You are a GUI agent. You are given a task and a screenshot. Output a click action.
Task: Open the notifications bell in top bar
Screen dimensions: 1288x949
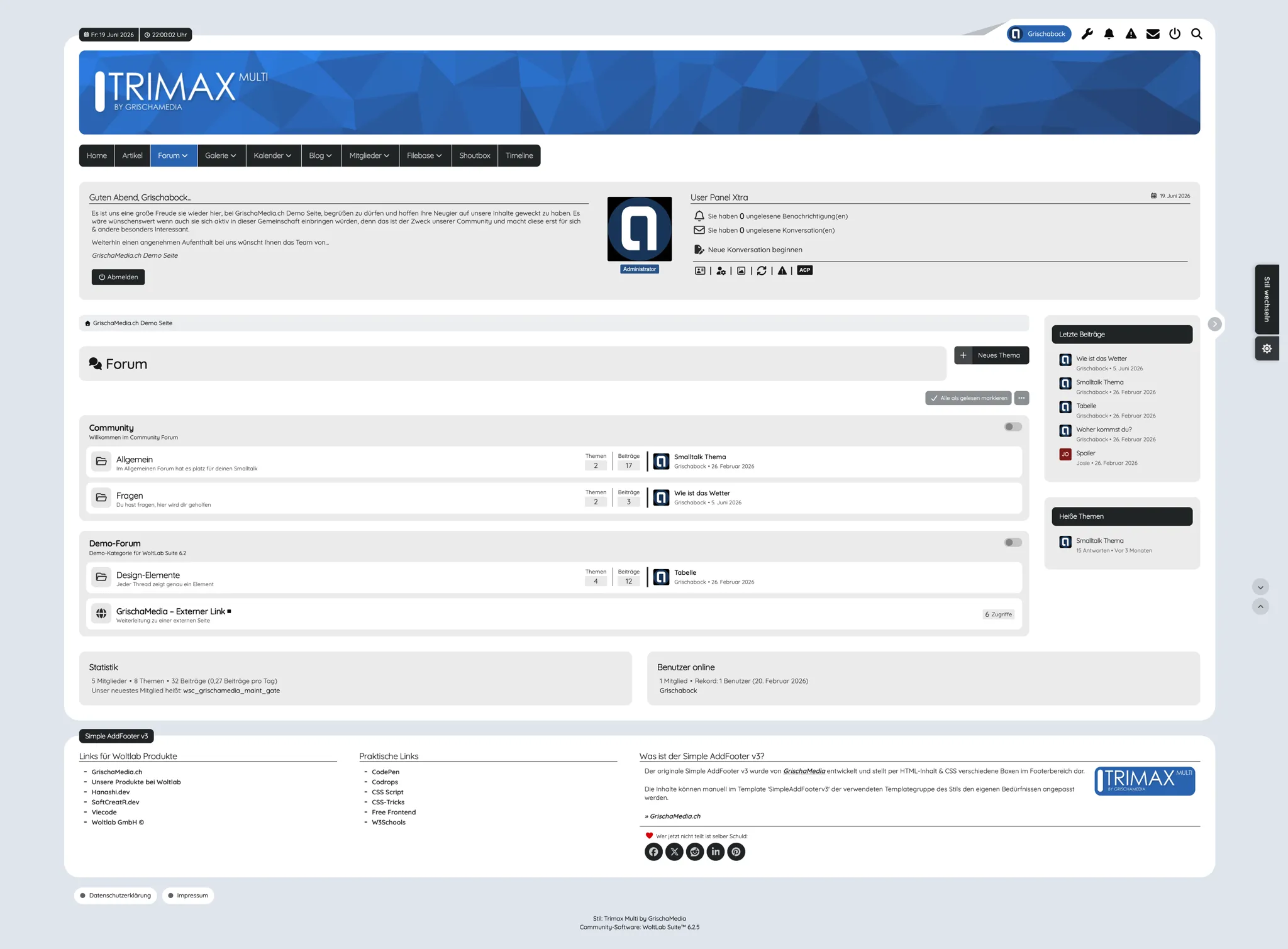1109,34
